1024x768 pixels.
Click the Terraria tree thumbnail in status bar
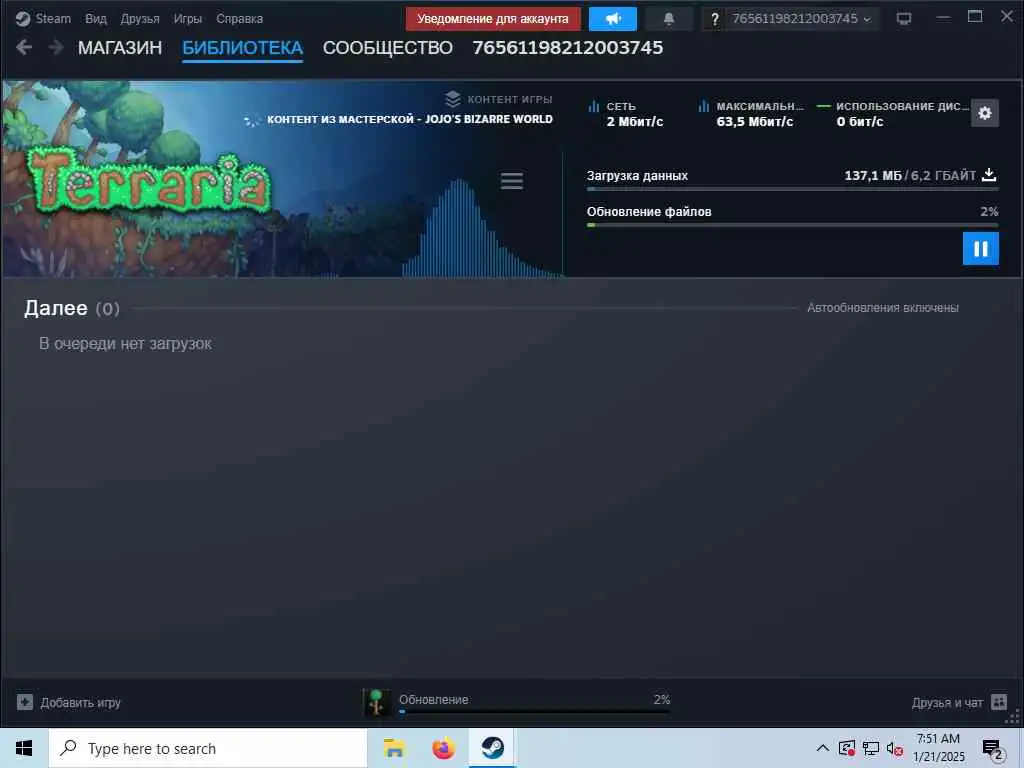pos(376,703)
